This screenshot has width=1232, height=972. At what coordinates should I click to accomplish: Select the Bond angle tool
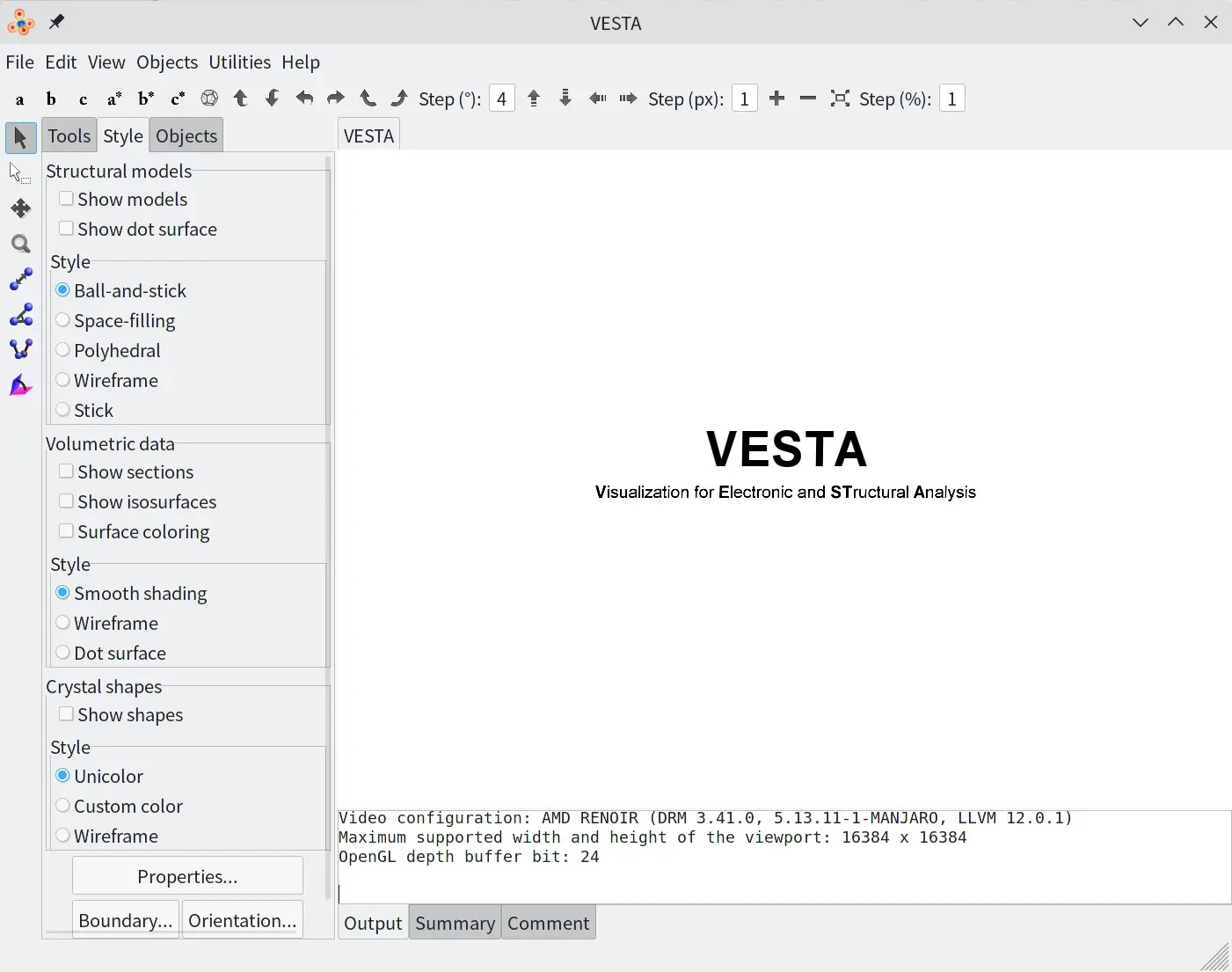pyautogui.click(x=20, y=314)
